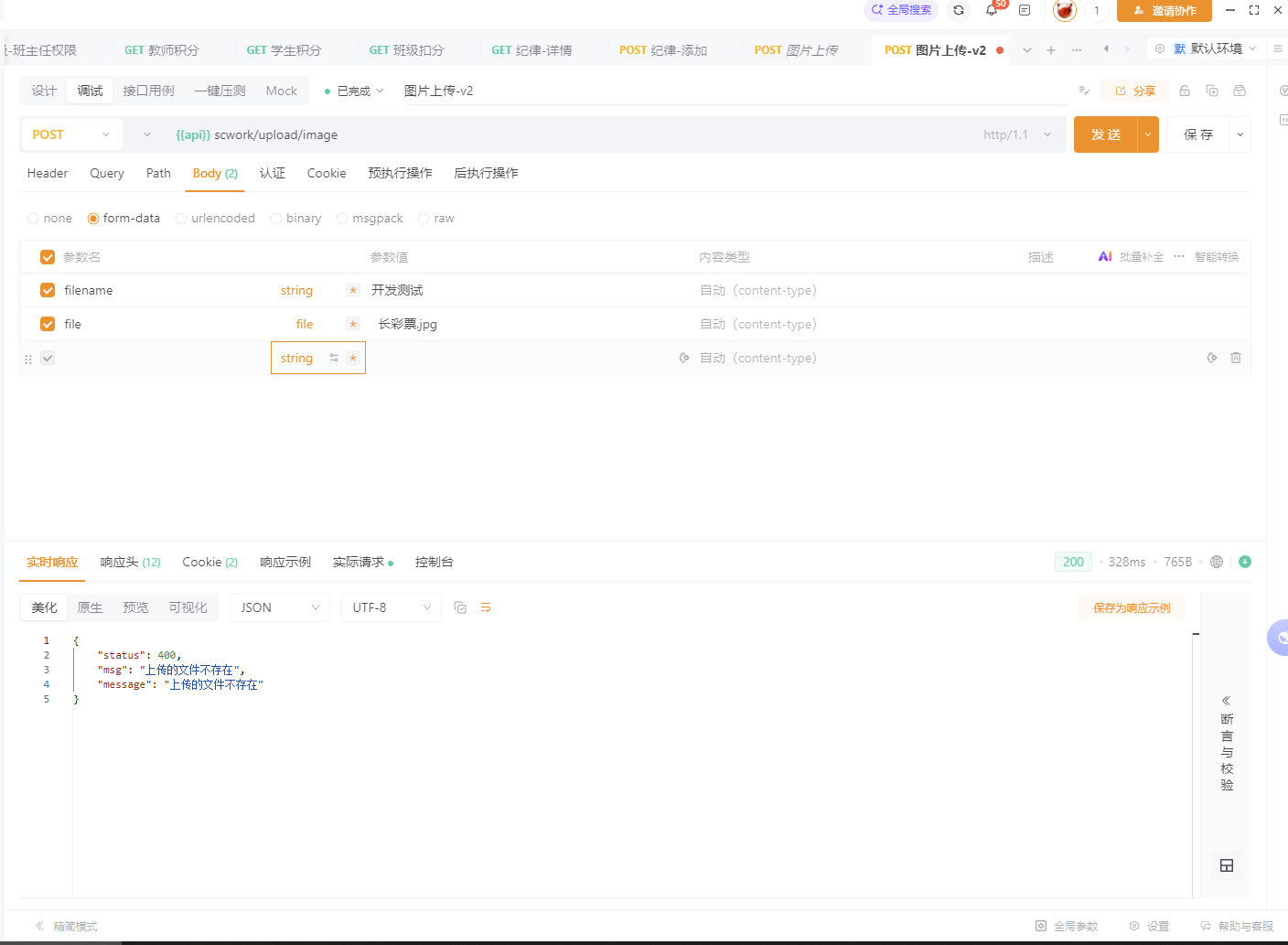
Task: Delete the empty parameter row via trash icon
Action: 1236,358
